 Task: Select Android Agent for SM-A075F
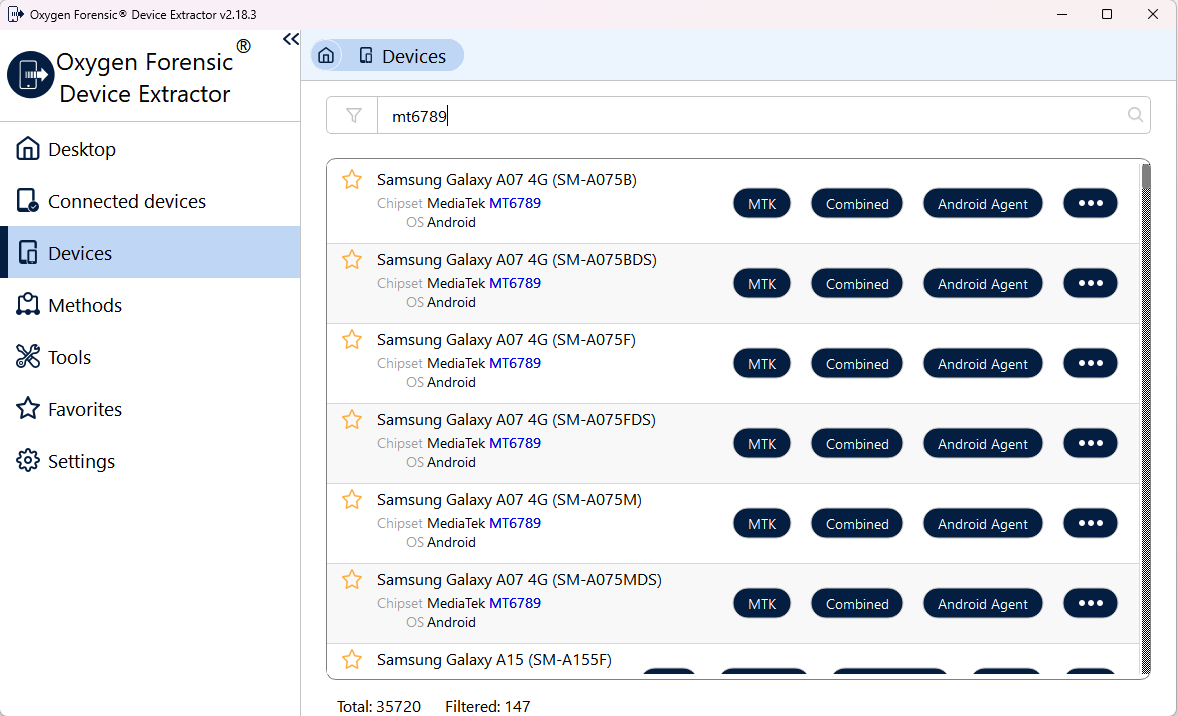click(x=983, y=364)
